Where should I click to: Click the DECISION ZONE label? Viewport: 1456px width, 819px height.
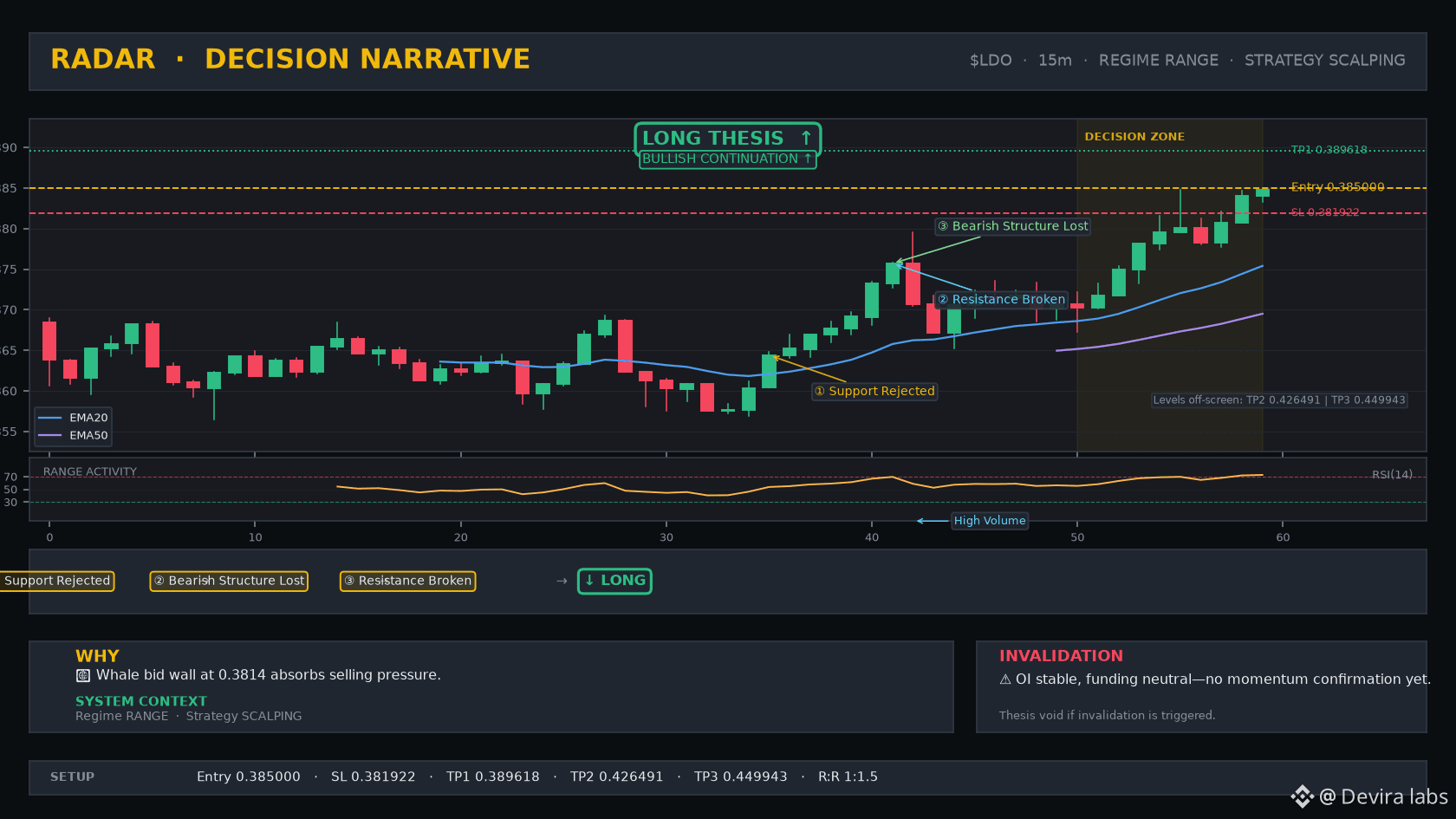tap(1134, 137)
